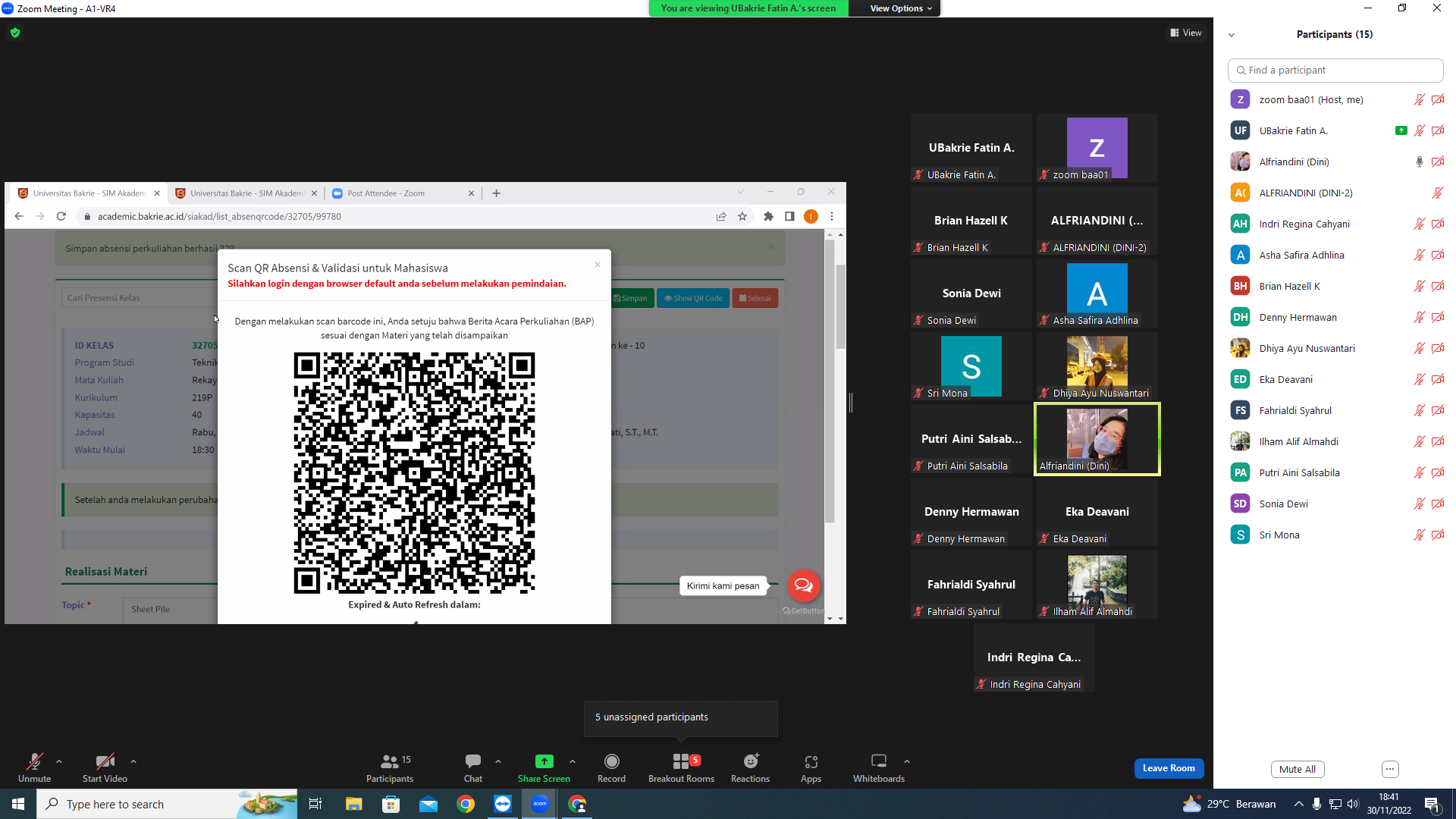
Task: Click the Cari Presensi Kelas search field
Action: pyautogui.click(x=139, y=298)
